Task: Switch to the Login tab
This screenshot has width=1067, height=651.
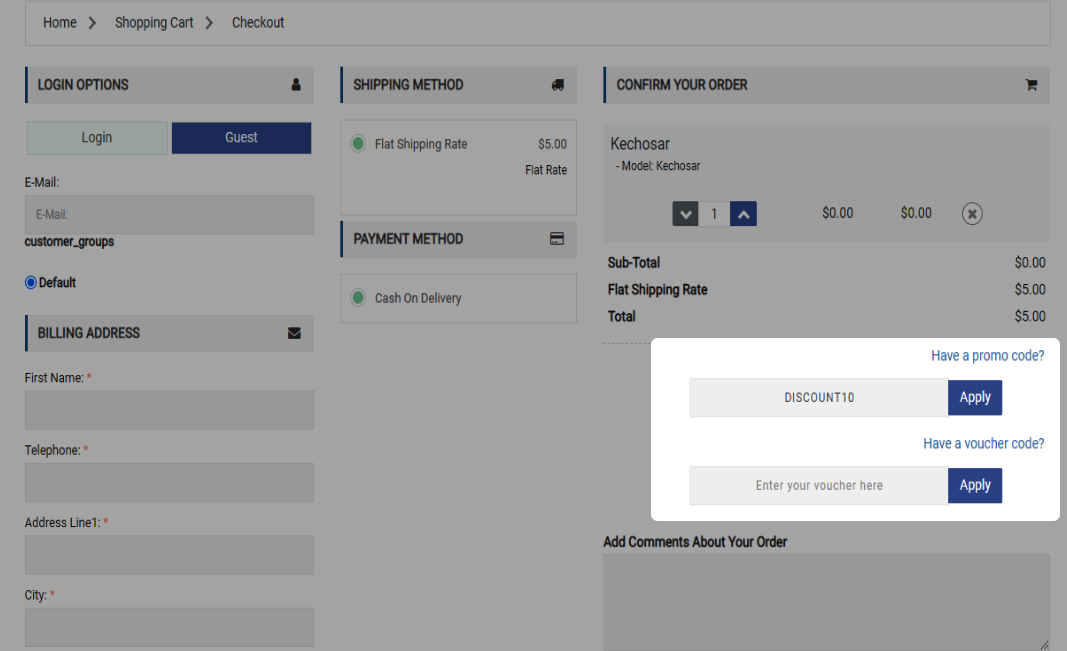Action: click(97, 138)
